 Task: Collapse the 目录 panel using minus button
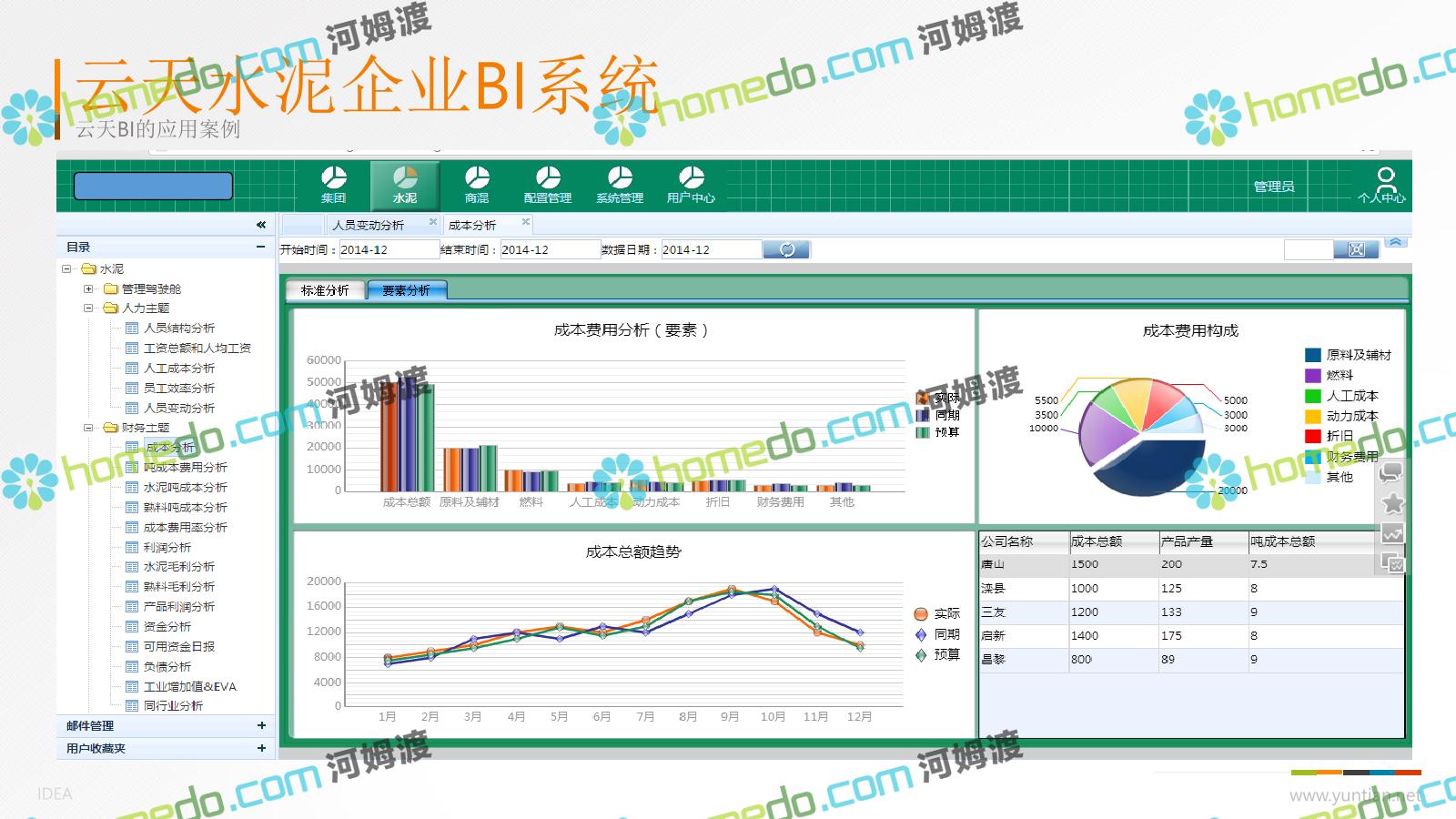click(x=261, y=247)
